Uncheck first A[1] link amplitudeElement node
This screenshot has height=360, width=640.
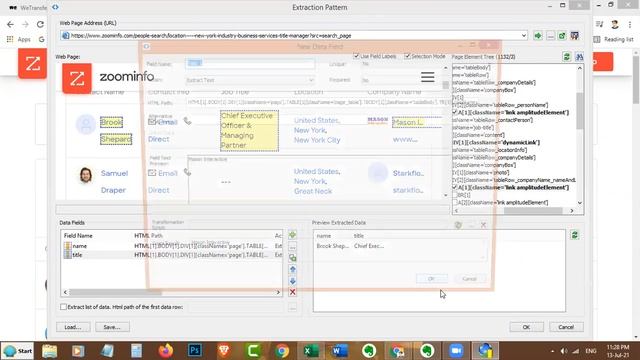click(x=455, y=112)
